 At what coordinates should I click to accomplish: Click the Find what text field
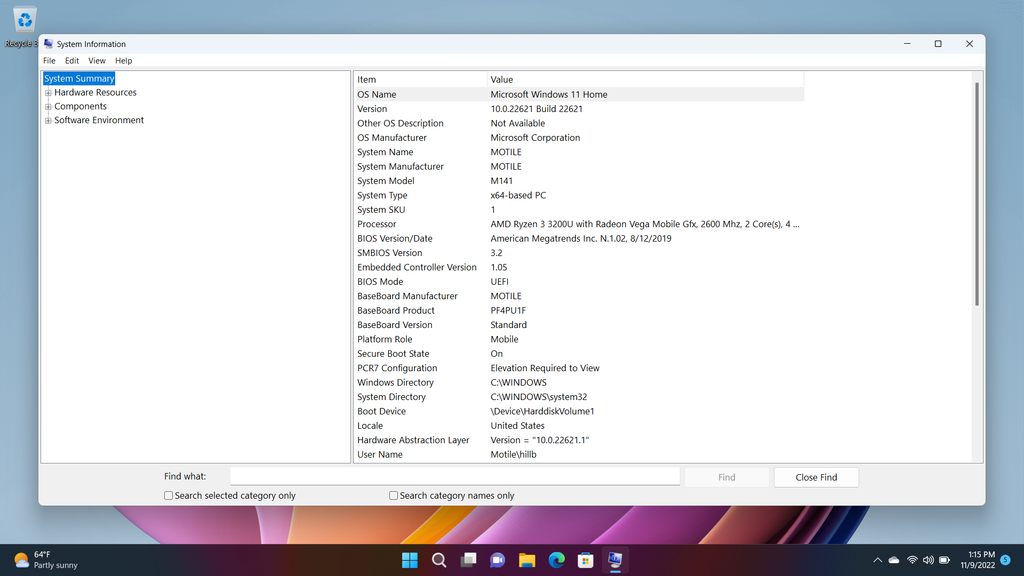pyautogui.click(x=455, y=477)
